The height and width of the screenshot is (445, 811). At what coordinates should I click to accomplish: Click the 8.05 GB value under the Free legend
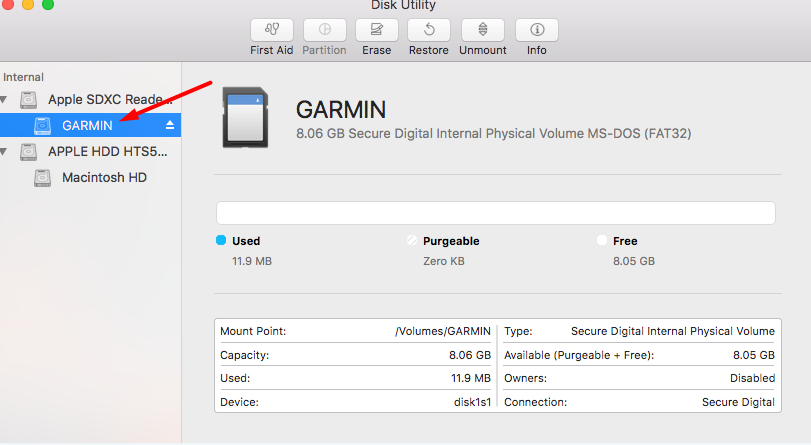coord(634,261)
